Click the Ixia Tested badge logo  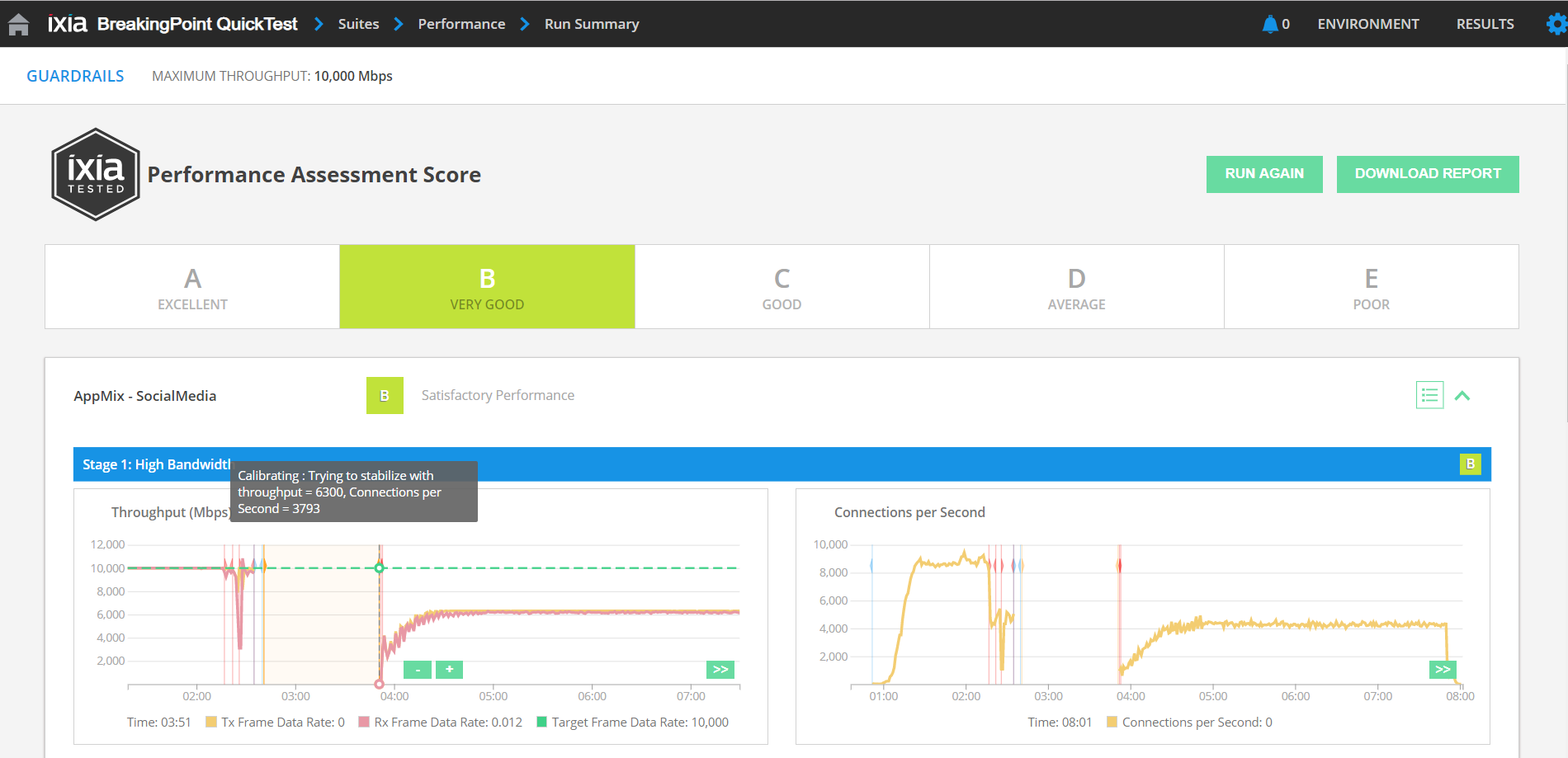click(x=96, y=174)
